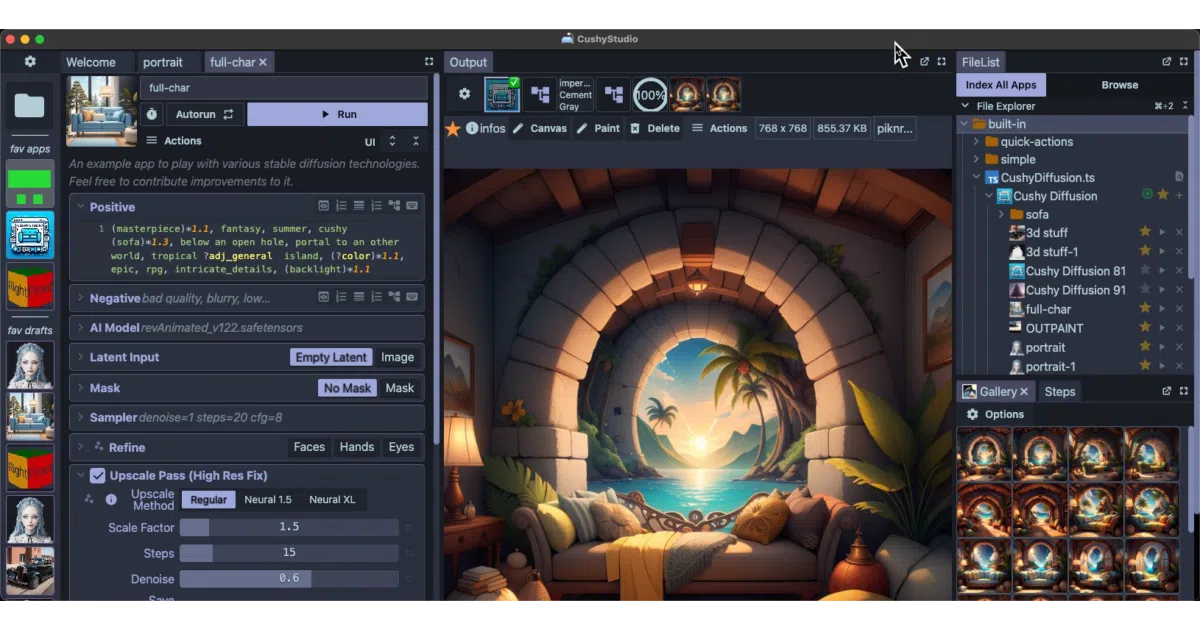This screenshot has height=630, width=1200.
Task: Click the 100% progress circle
Action: (x=650, y=95)
